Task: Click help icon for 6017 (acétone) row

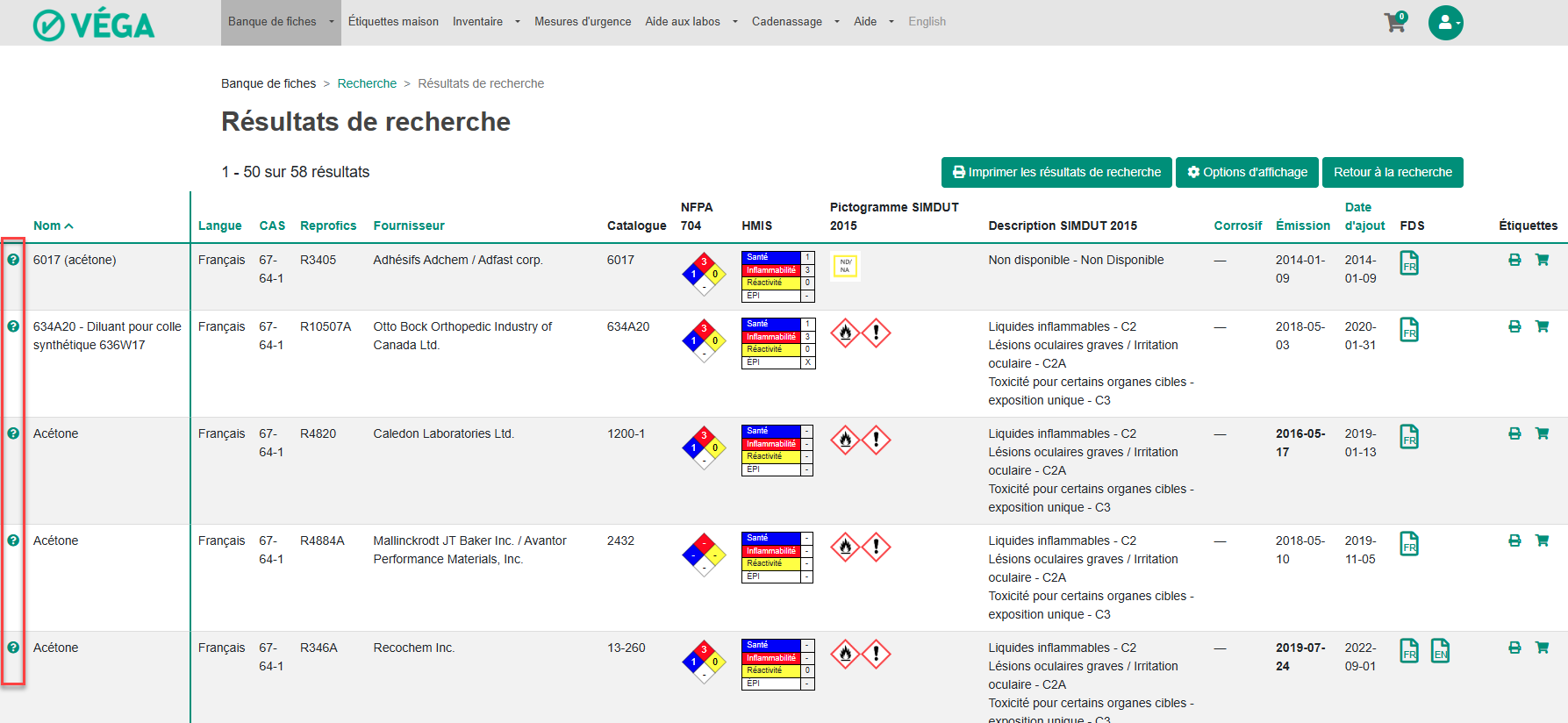Action: pos(13,260)
